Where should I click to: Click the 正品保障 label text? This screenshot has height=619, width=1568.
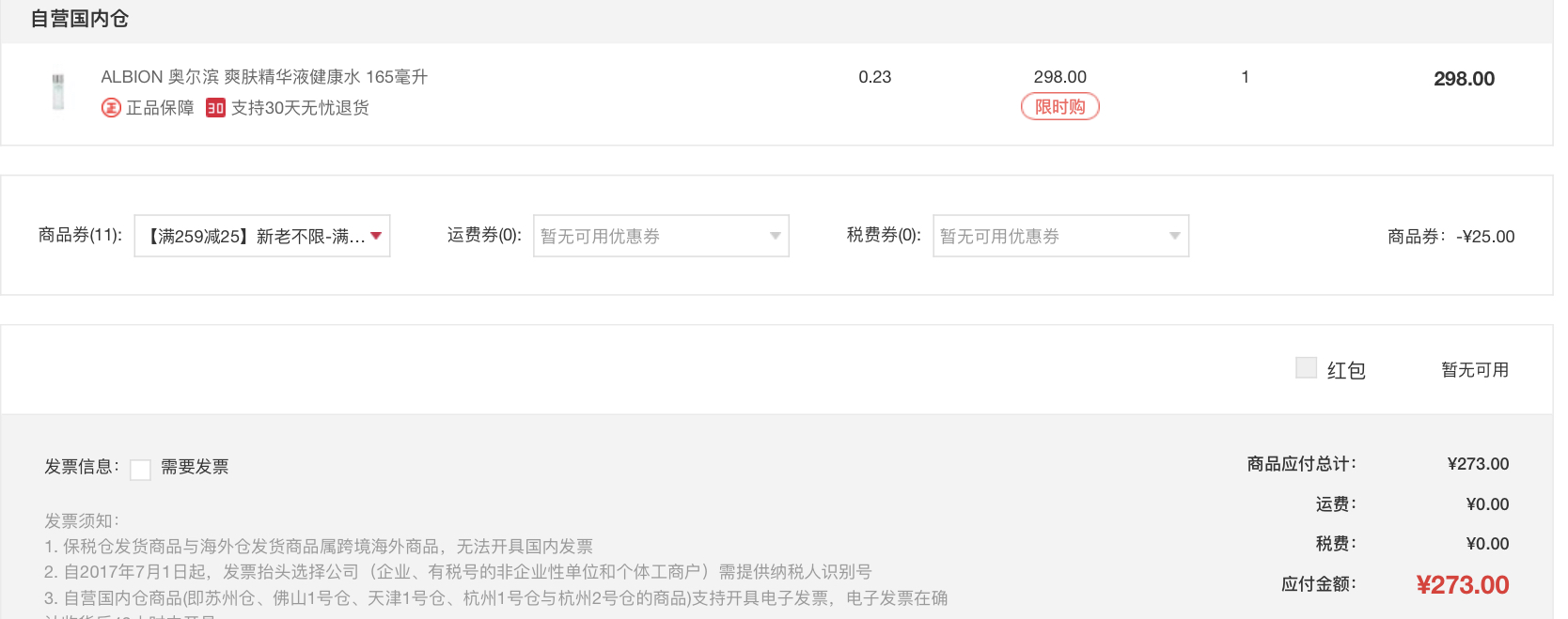160,108
